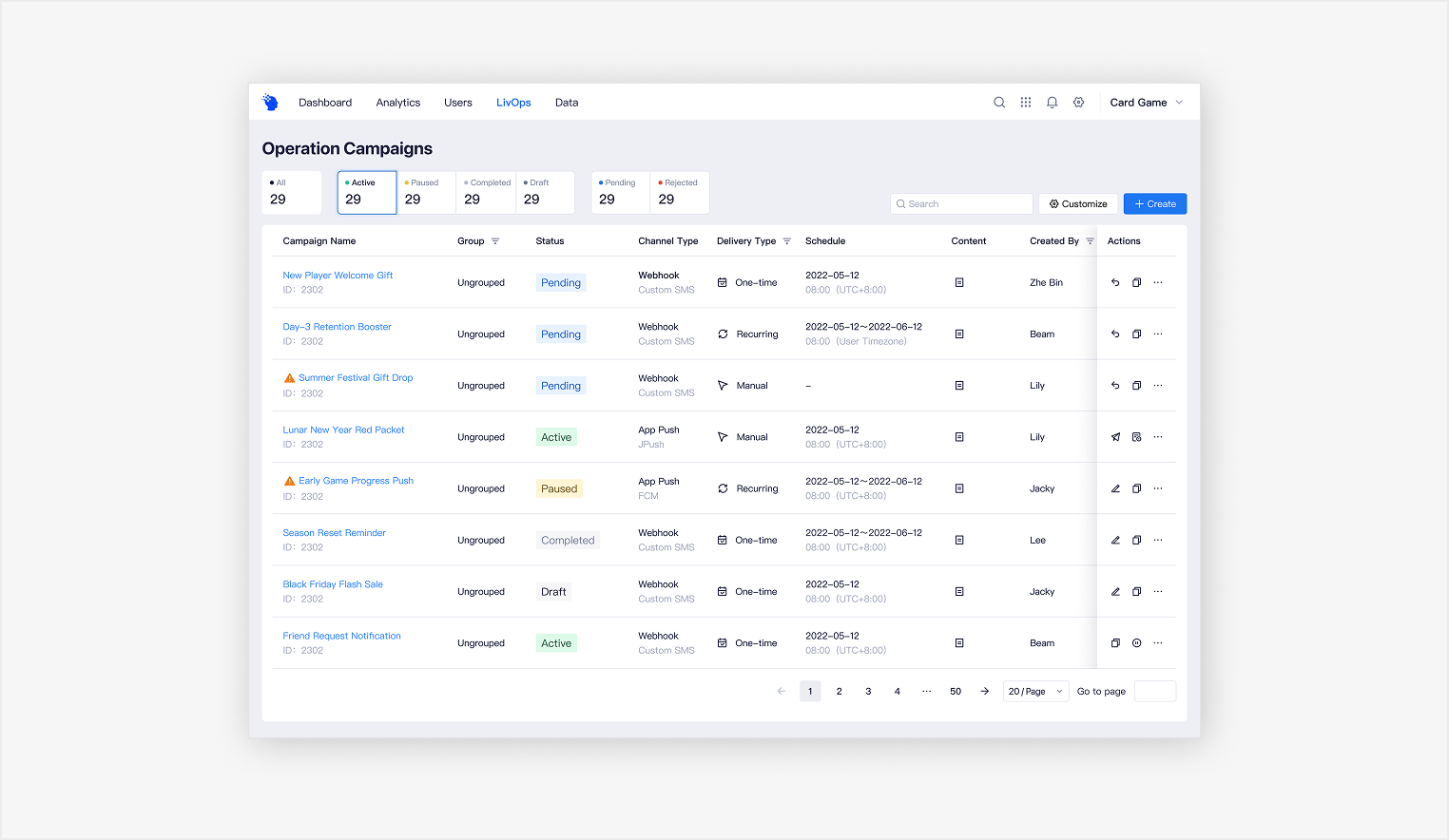The image size is (1449, 840).
Task: Go to page 2
Action: click(x=840, y=692)
